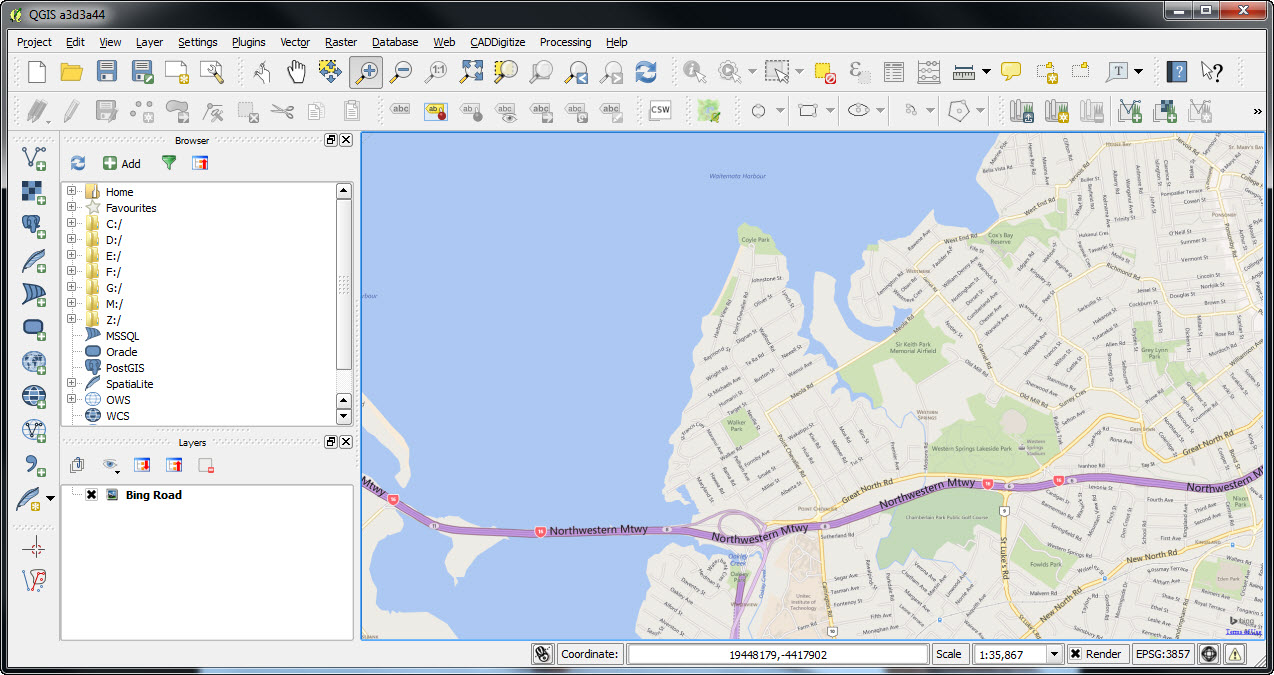Select the Identify Features tool
This screenshot has height=675, width=1274.
pos(692,71)
